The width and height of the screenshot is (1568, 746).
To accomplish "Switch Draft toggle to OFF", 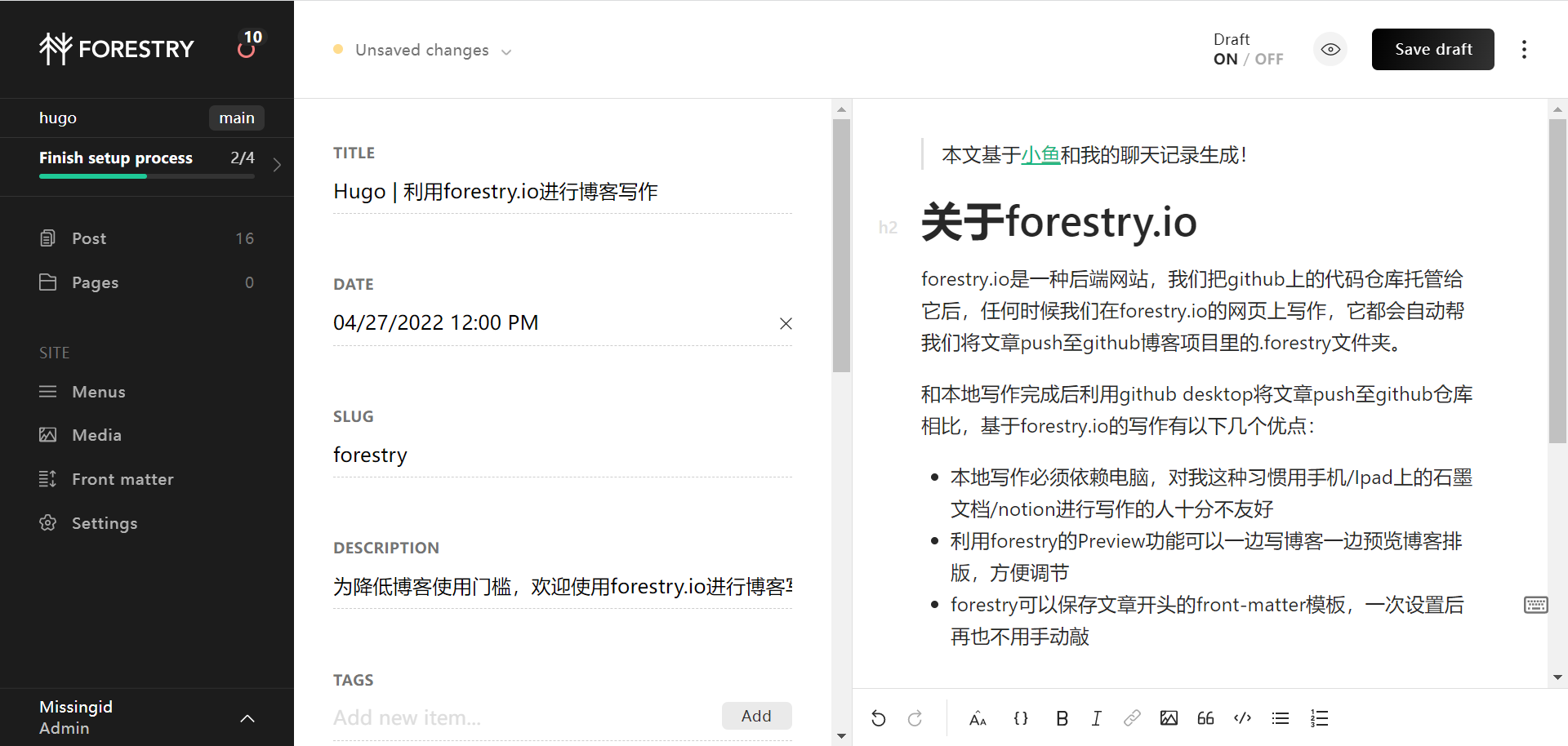I will (x=1269, y=59).
